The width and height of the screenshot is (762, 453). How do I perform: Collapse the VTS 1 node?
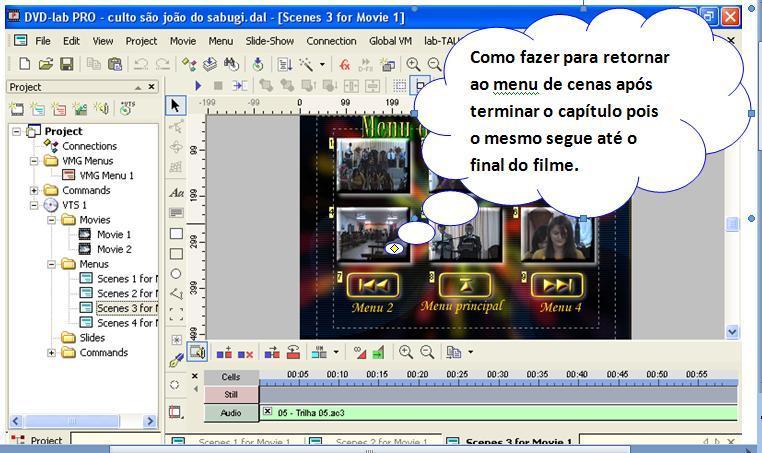[x=34, y=205]
